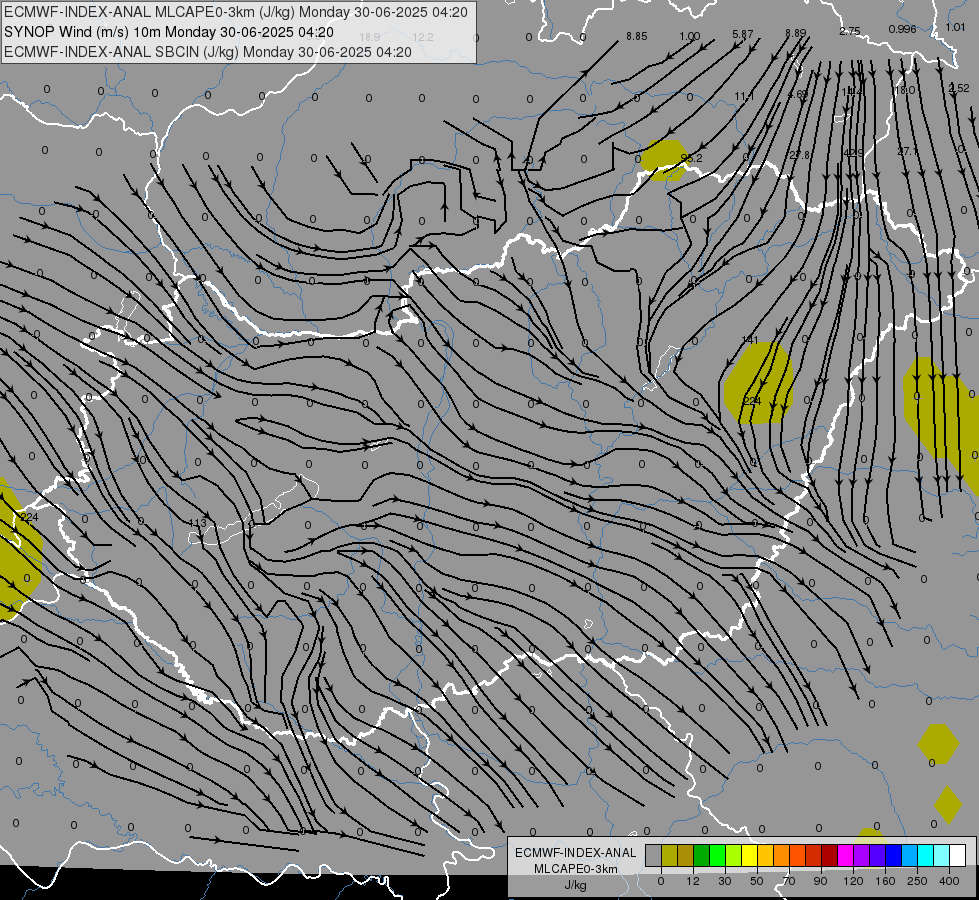Click the magenta legend swatch

click(845, 855)
